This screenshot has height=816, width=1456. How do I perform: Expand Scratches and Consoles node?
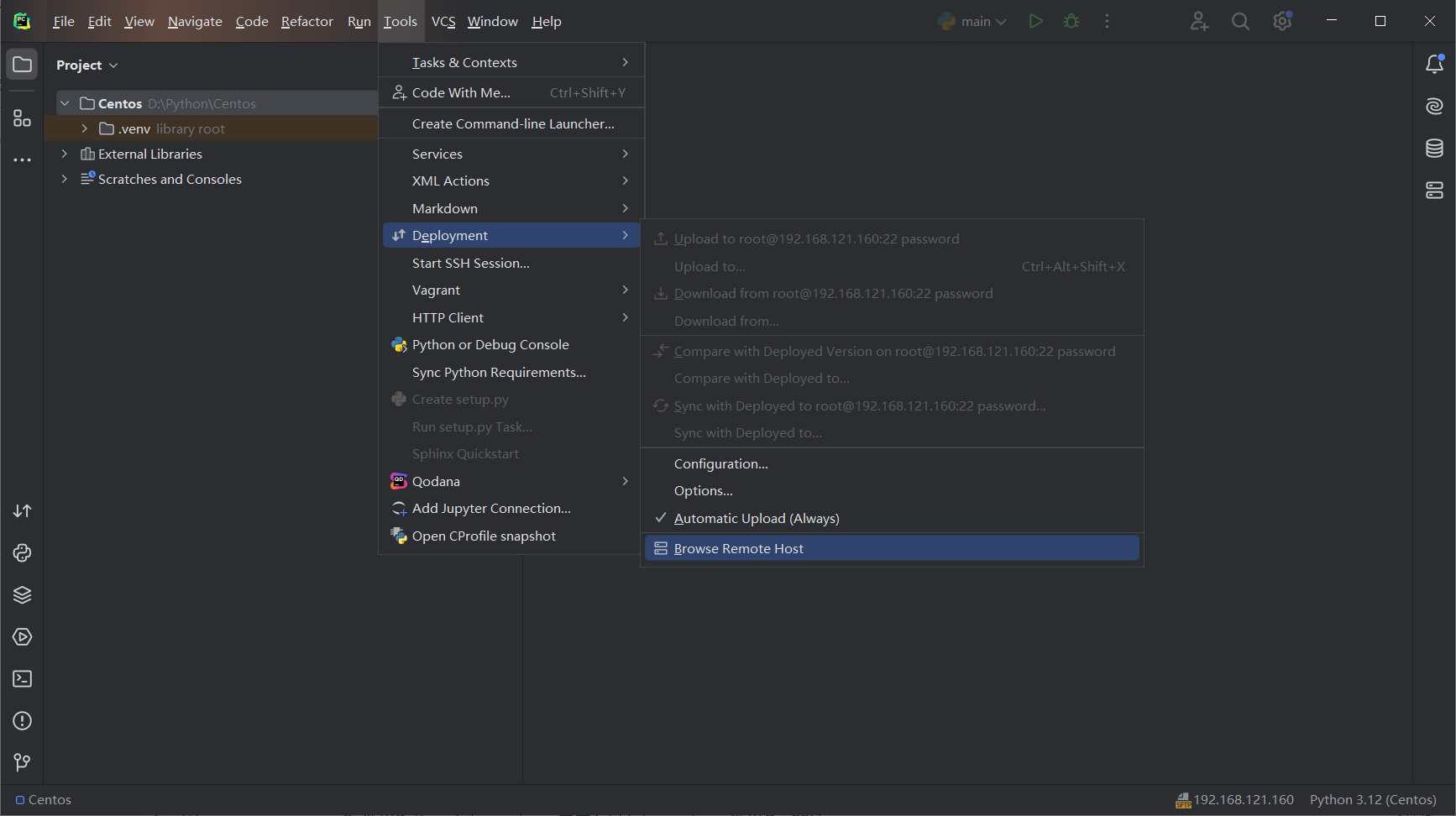65,179
